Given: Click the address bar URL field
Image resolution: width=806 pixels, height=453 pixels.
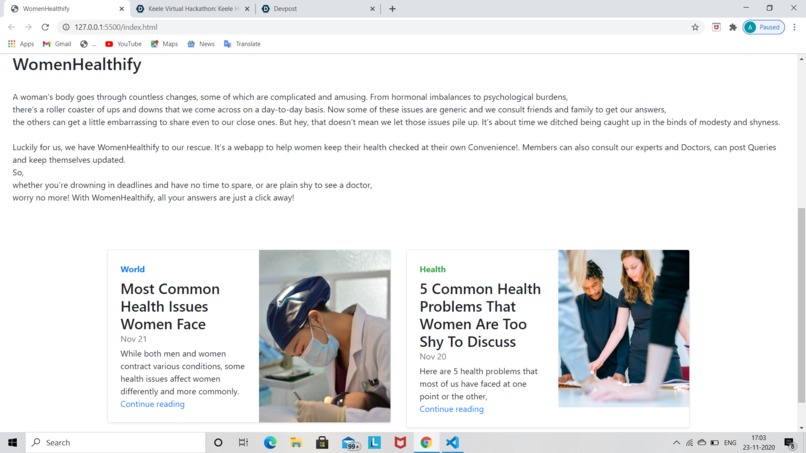Looking at the screenshot, I should [380, 27].
